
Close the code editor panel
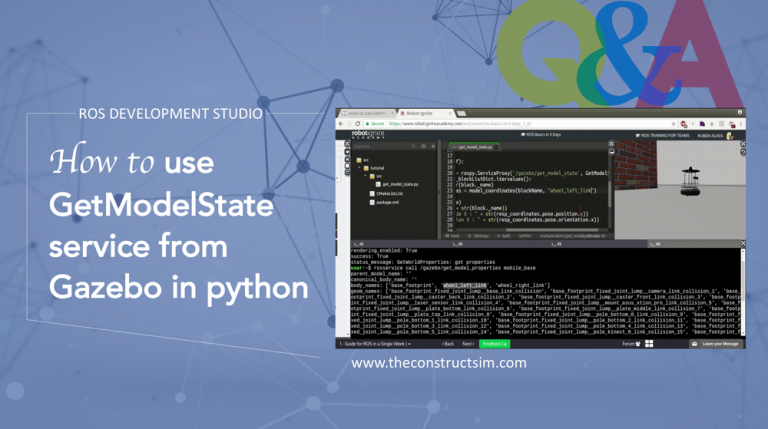(x=611, y=144)
